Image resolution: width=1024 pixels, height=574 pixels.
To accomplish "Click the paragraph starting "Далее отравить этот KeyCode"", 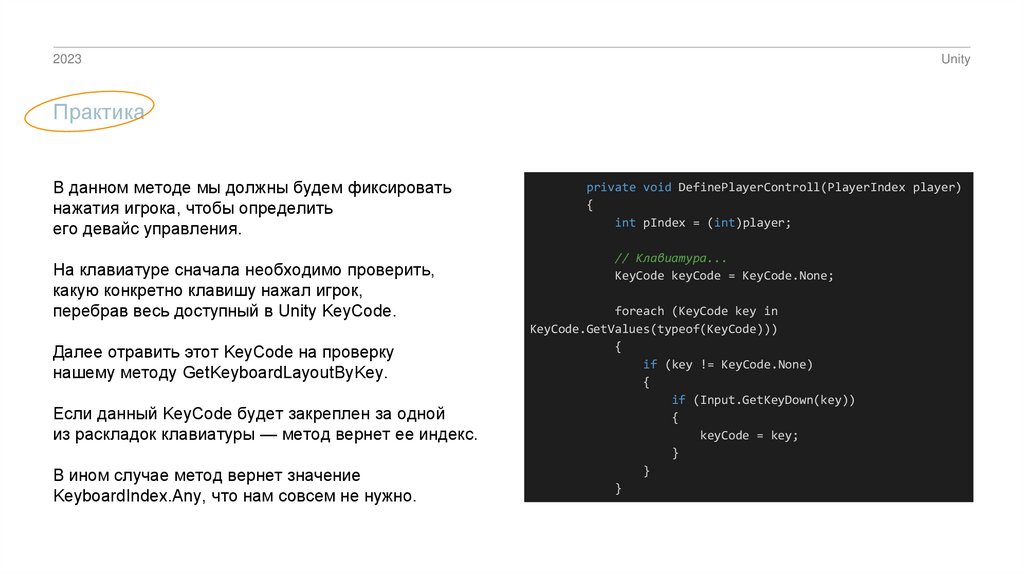I will pyautogui.click(x=223, y=363).
